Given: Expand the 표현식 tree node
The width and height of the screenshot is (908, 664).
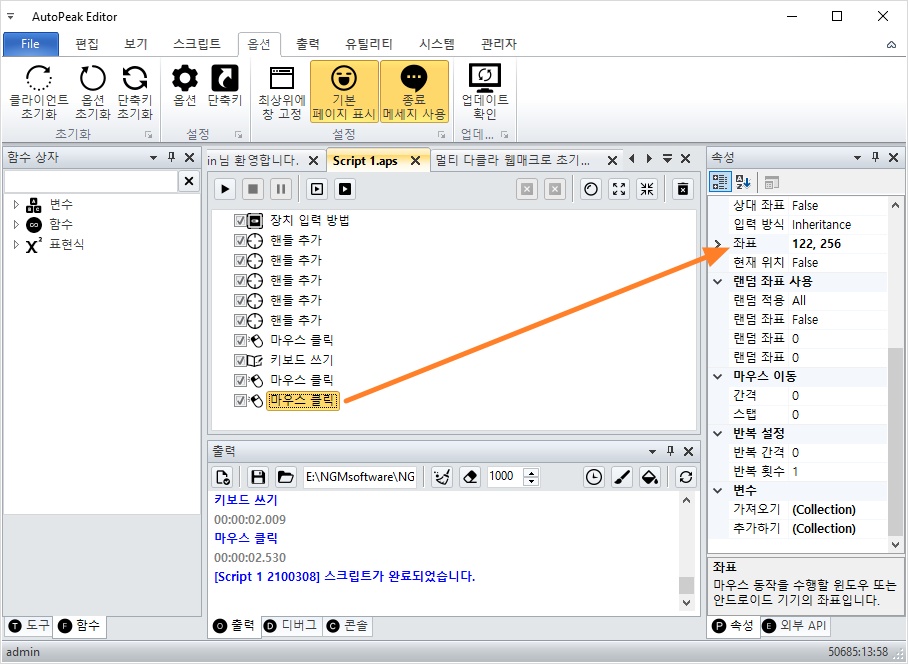Looking at the screenshot, I should point(16,244).
